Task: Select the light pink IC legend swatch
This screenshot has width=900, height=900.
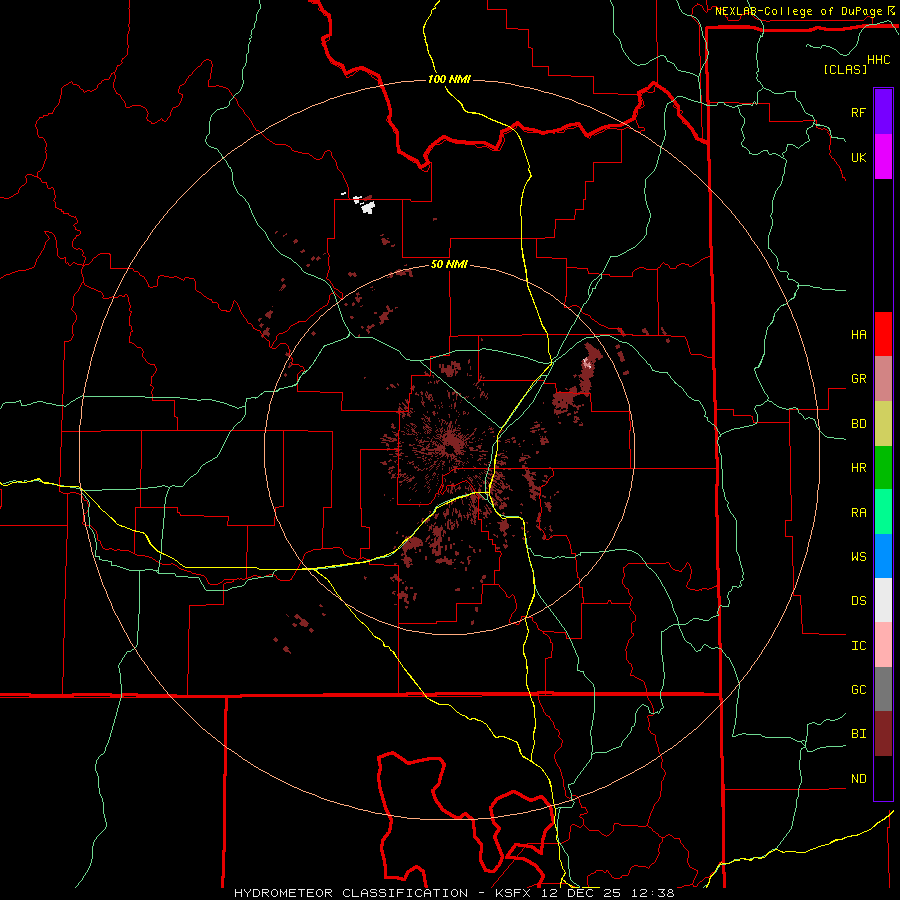Action: [x=883, y=645]
